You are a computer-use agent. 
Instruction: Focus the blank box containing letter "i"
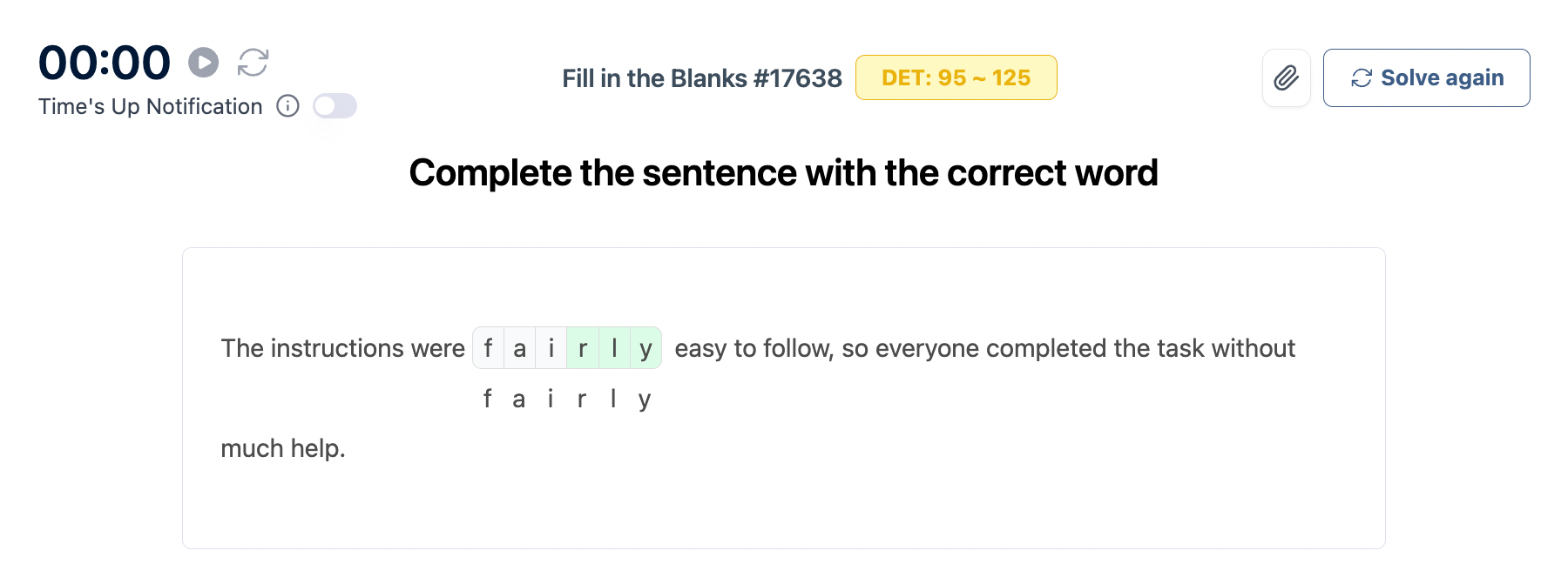551,348
